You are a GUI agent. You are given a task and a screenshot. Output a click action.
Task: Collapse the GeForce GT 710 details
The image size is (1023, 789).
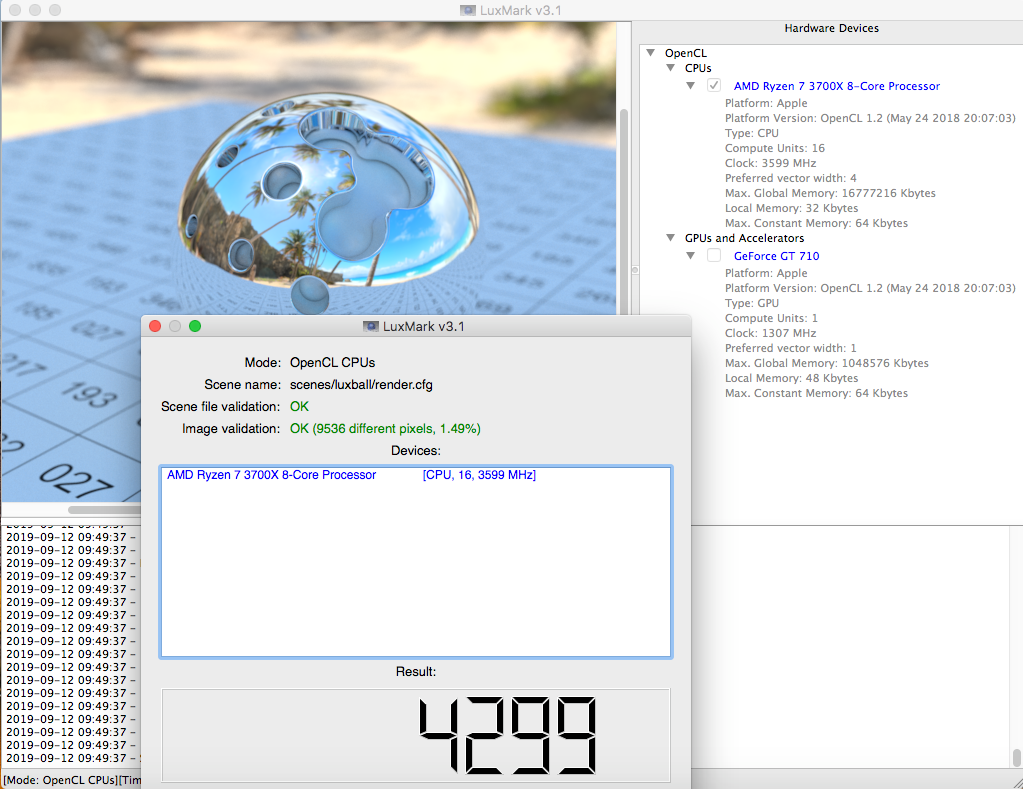point(690,256)
